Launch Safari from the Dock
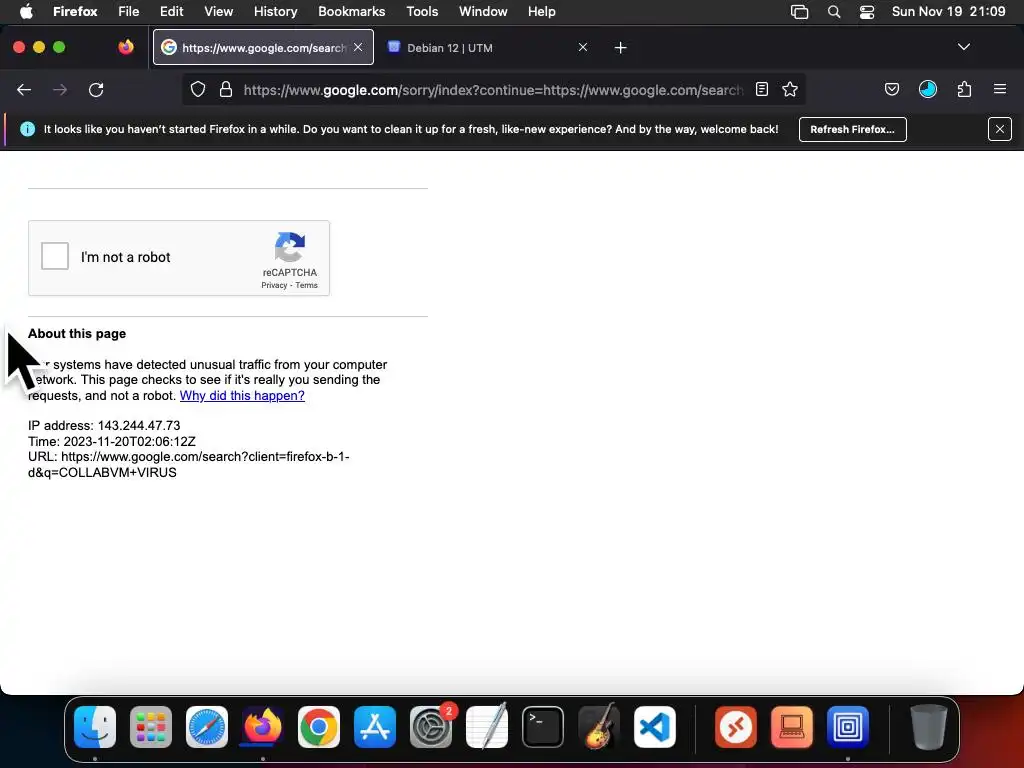Screen dimensions: 1024x768 click(x=207, y=727)
